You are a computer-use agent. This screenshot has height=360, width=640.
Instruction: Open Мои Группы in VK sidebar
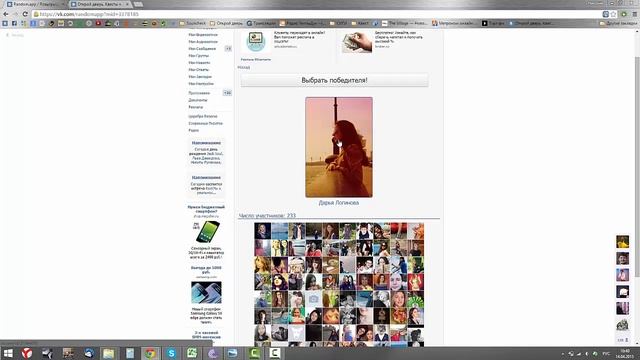[x=199, y=56]
